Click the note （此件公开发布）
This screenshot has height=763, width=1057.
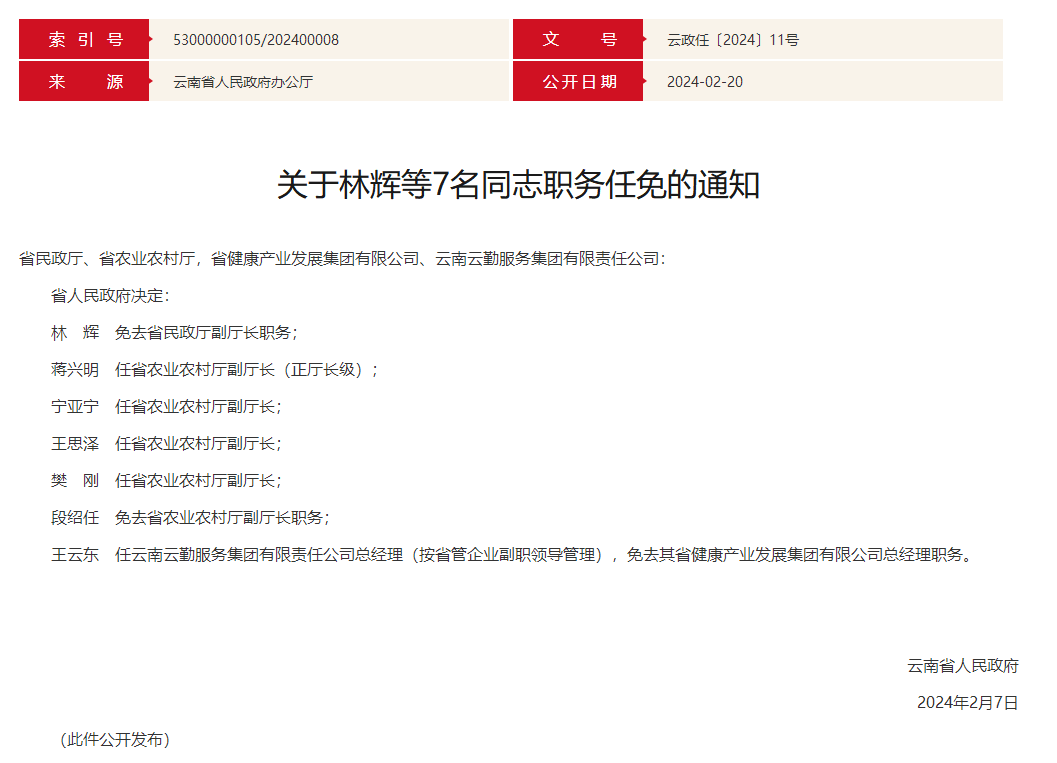[x=115, y=740]
